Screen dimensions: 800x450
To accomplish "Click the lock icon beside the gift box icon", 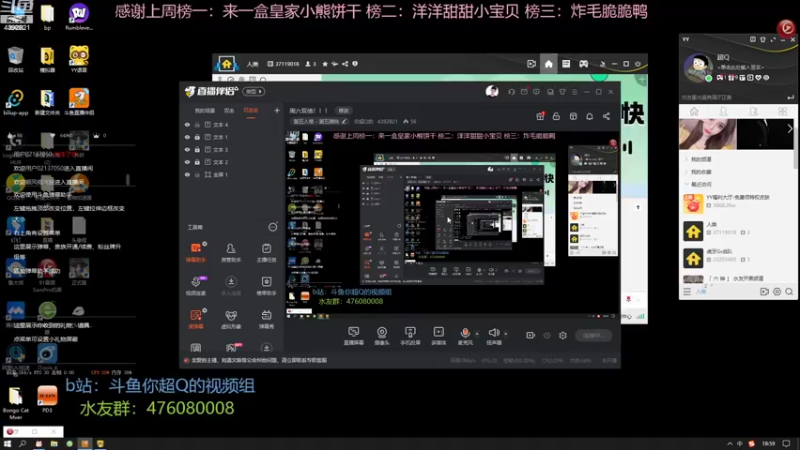I will (x=556, y=116).
